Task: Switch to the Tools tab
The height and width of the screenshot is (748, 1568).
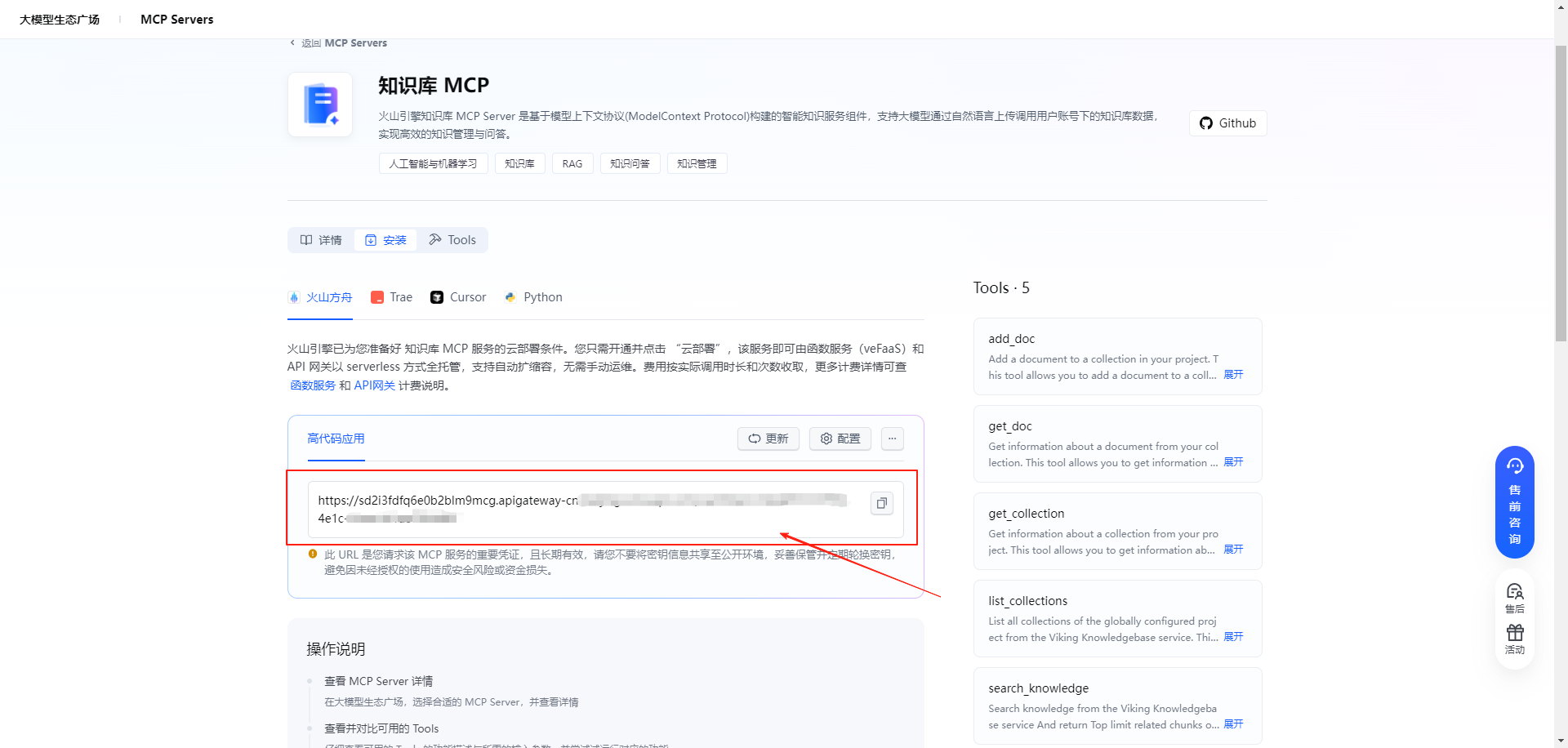Action: 452,240
